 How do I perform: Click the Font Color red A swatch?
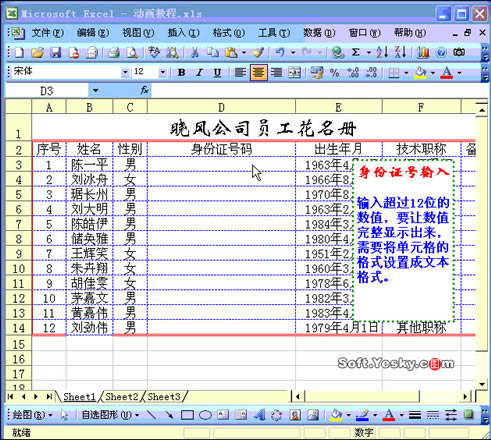click(x=447, y=72)
